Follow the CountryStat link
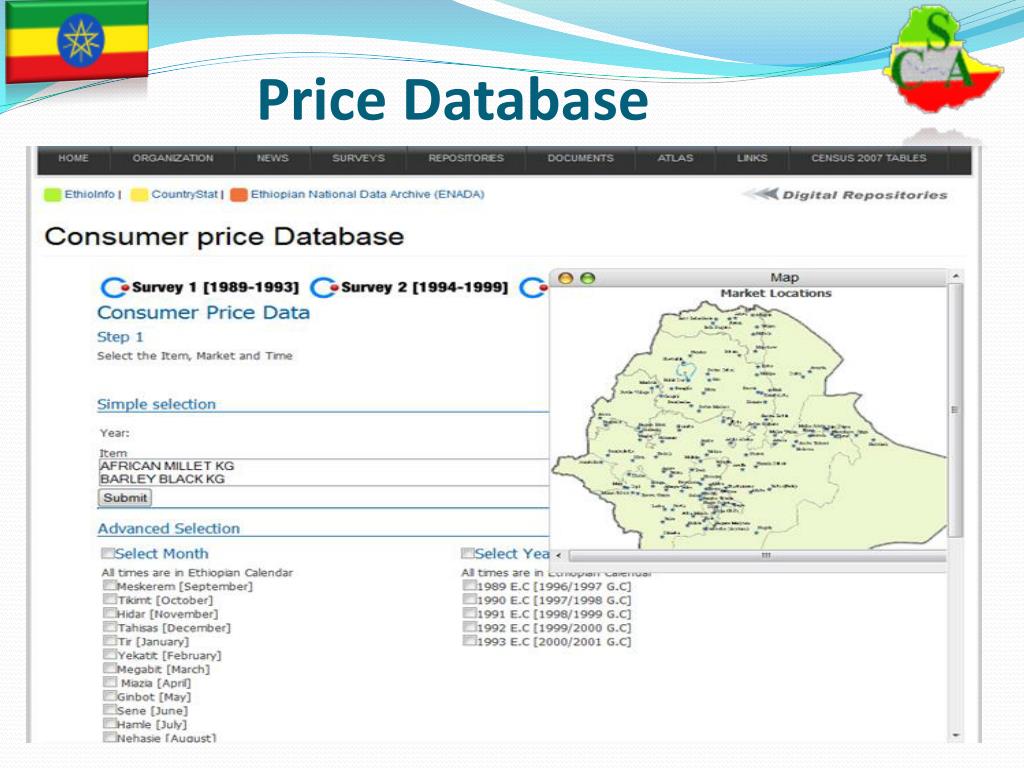The height and width of the screenshot is (768, 1024). pos(184,194)
